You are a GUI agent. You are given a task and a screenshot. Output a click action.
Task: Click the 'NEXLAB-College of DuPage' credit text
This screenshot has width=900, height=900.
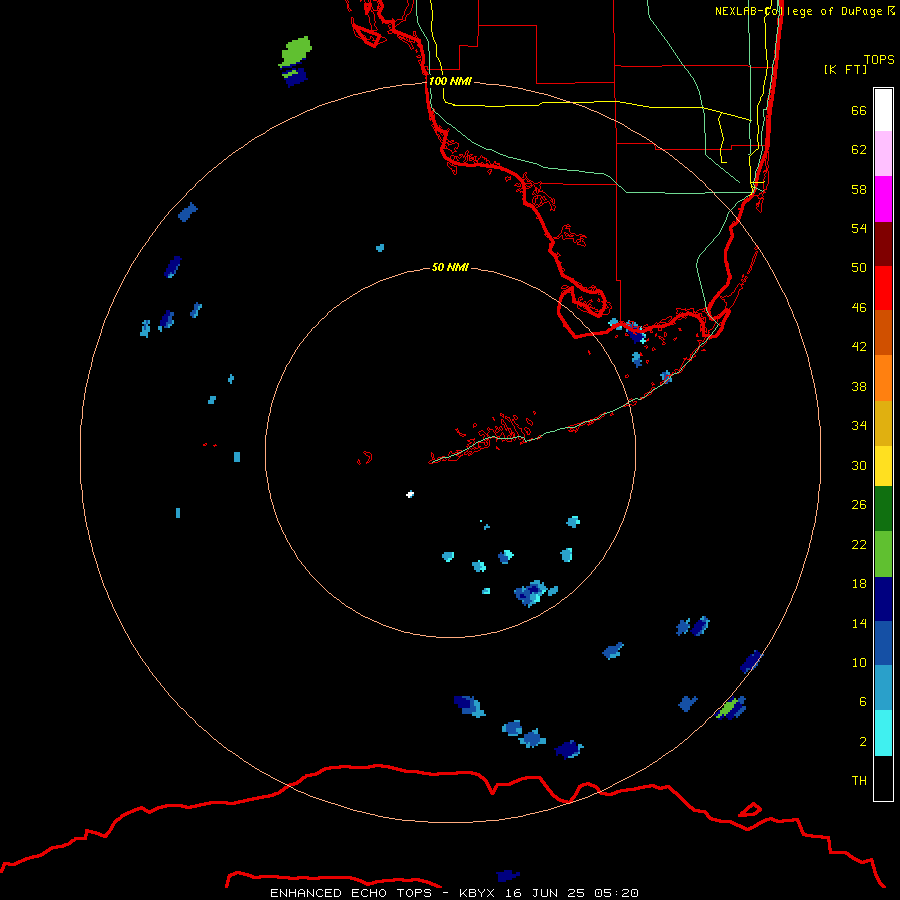(x=798, y=11)
